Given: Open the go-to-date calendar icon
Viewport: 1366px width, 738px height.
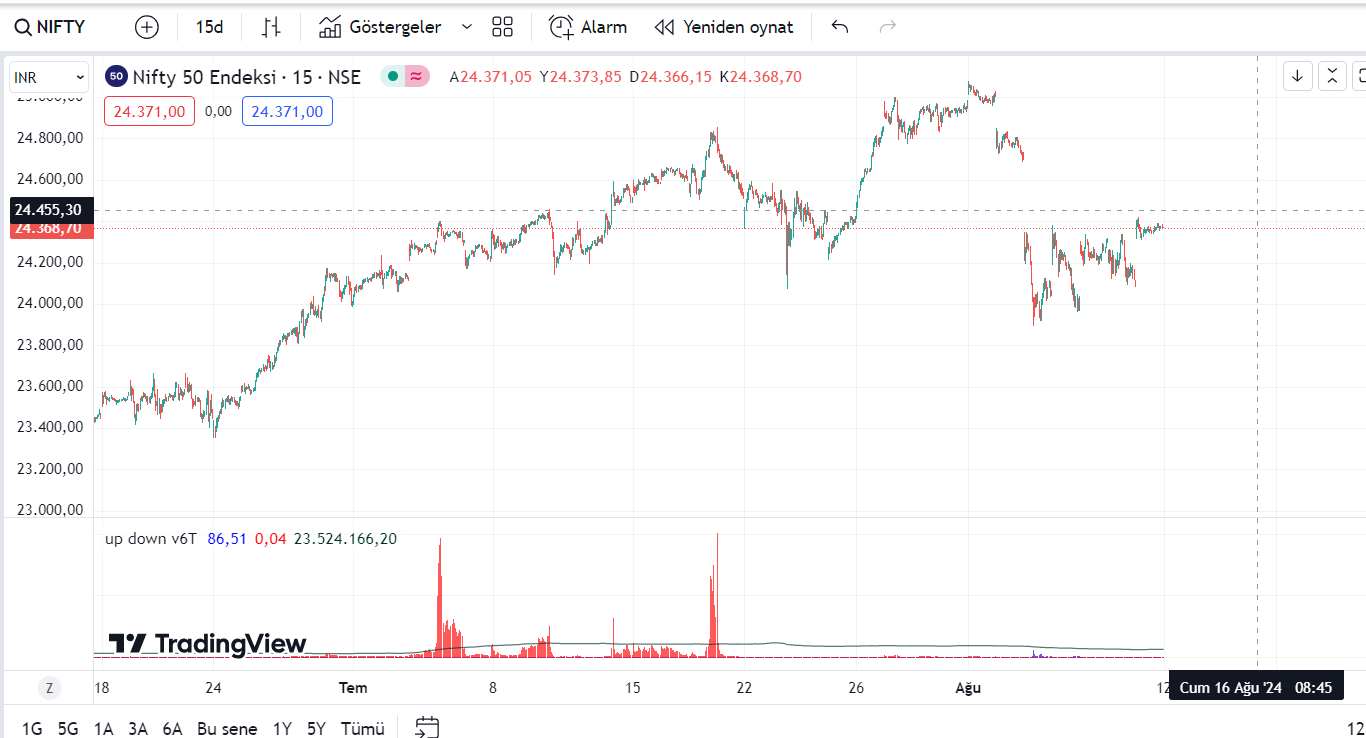Looking at the screenshot, I should point(427,727).
